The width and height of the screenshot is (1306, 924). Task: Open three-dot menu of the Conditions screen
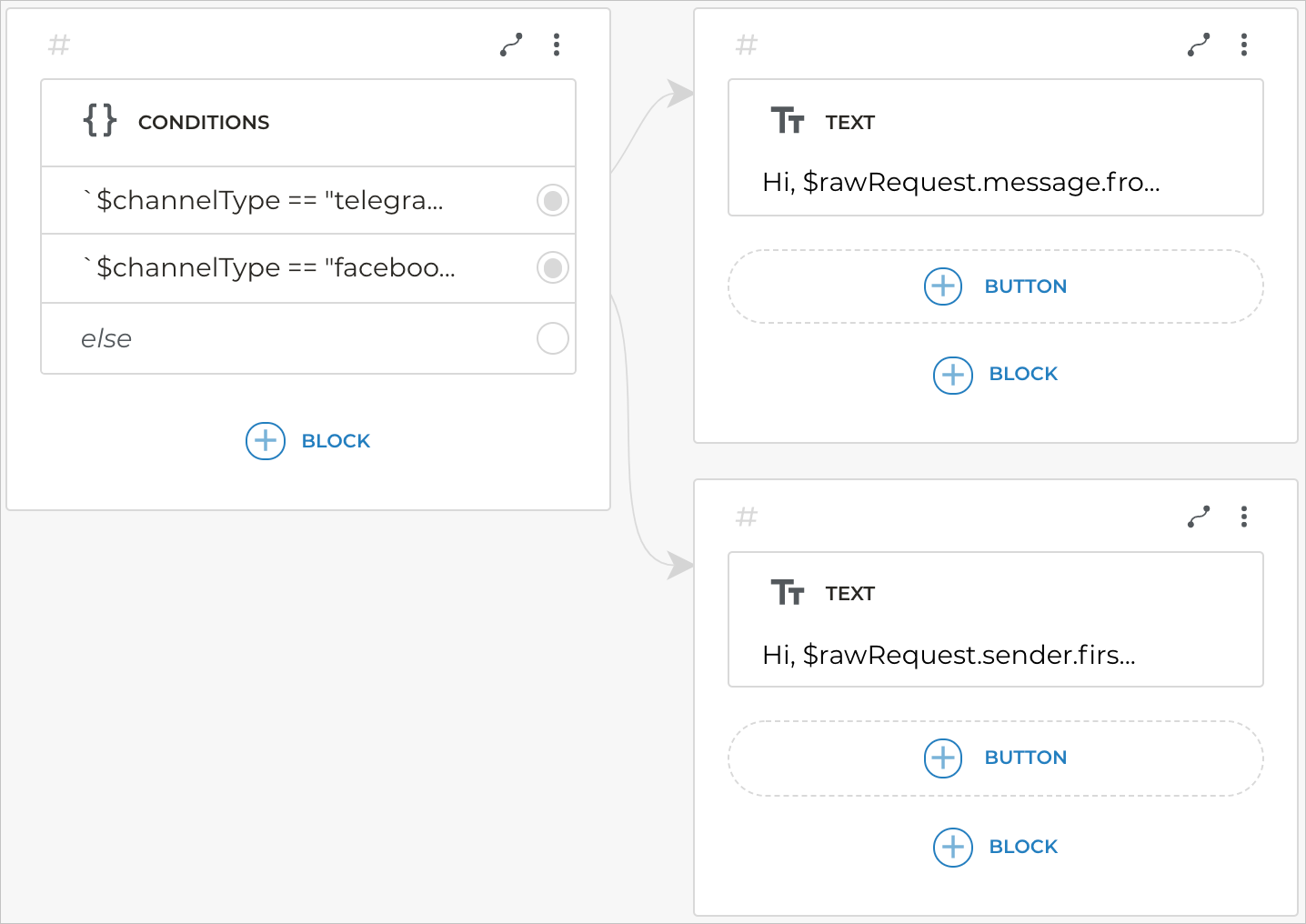pos(557,45)
